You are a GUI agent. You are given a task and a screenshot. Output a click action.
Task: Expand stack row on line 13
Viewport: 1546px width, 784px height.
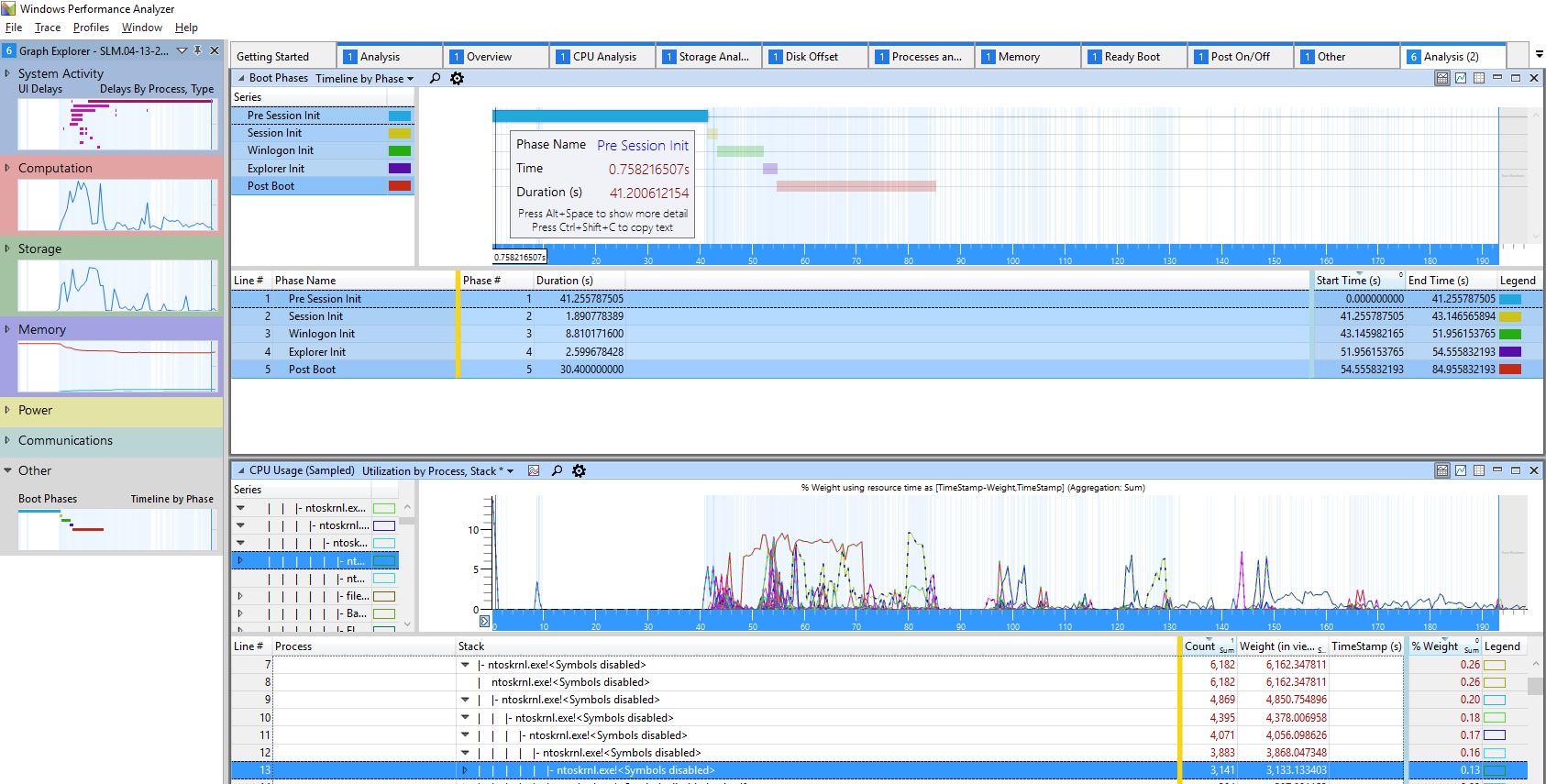point(465,770)
